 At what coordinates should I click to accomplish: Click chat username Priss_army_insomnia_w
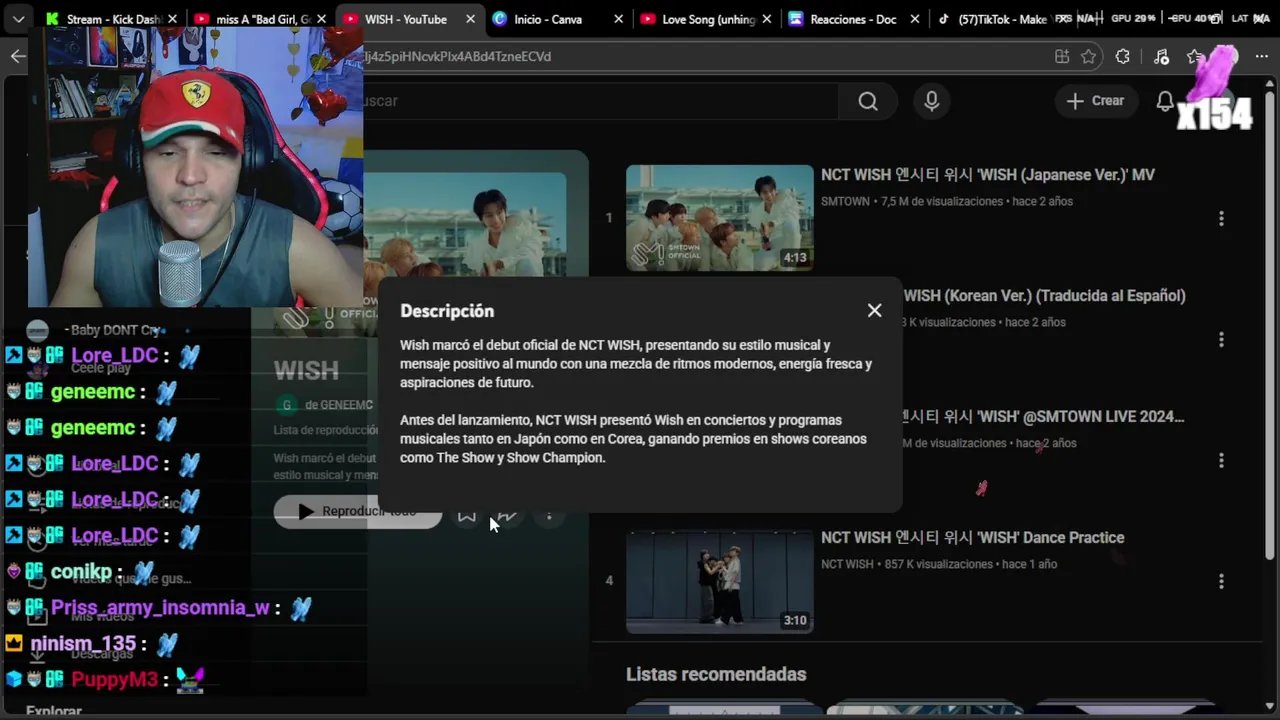160,608
